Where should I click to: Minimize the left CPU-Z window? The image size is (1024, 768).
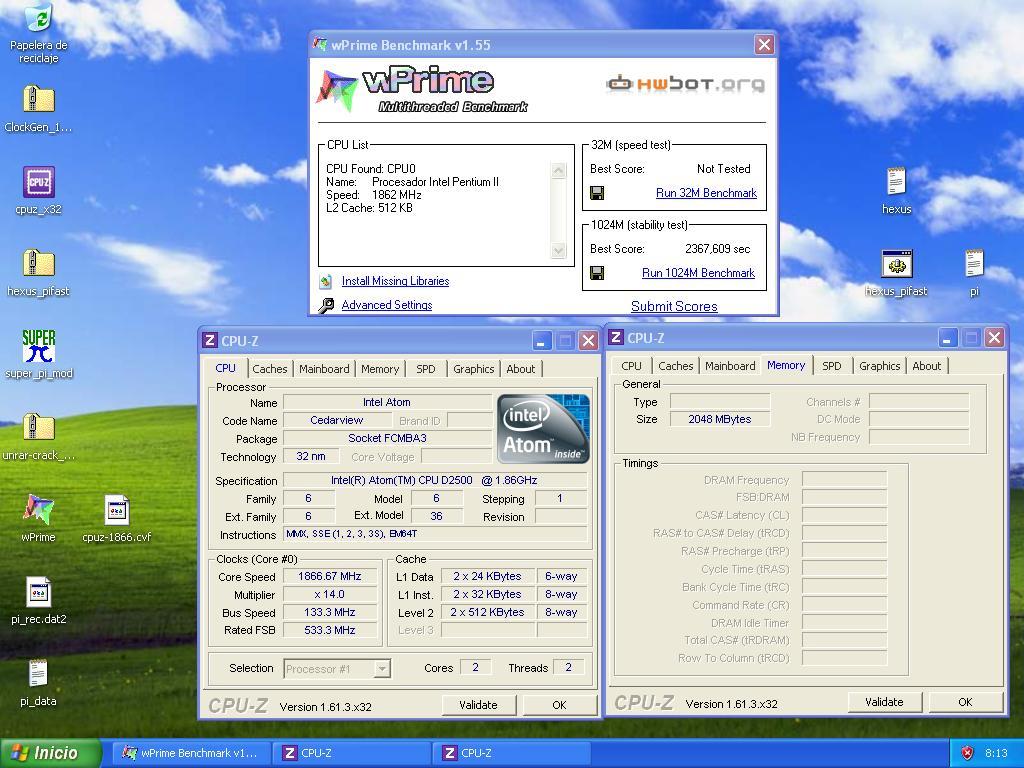[541, 340]
